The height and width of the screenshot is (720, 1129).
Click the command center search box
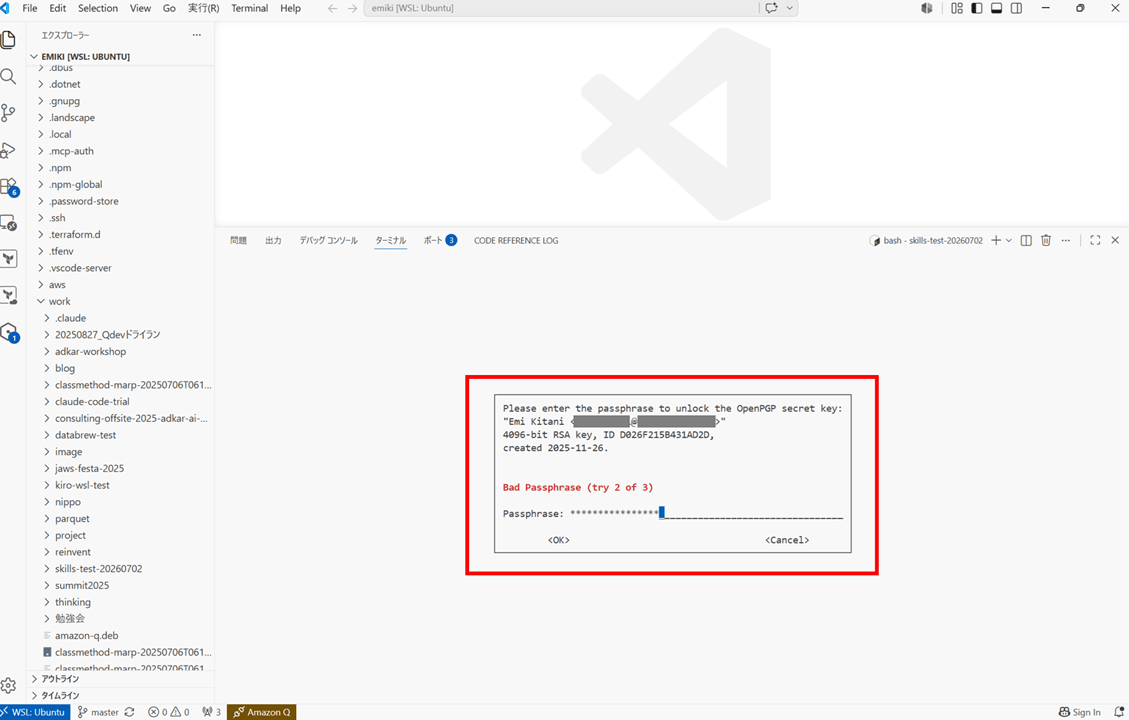coord(562,9)
